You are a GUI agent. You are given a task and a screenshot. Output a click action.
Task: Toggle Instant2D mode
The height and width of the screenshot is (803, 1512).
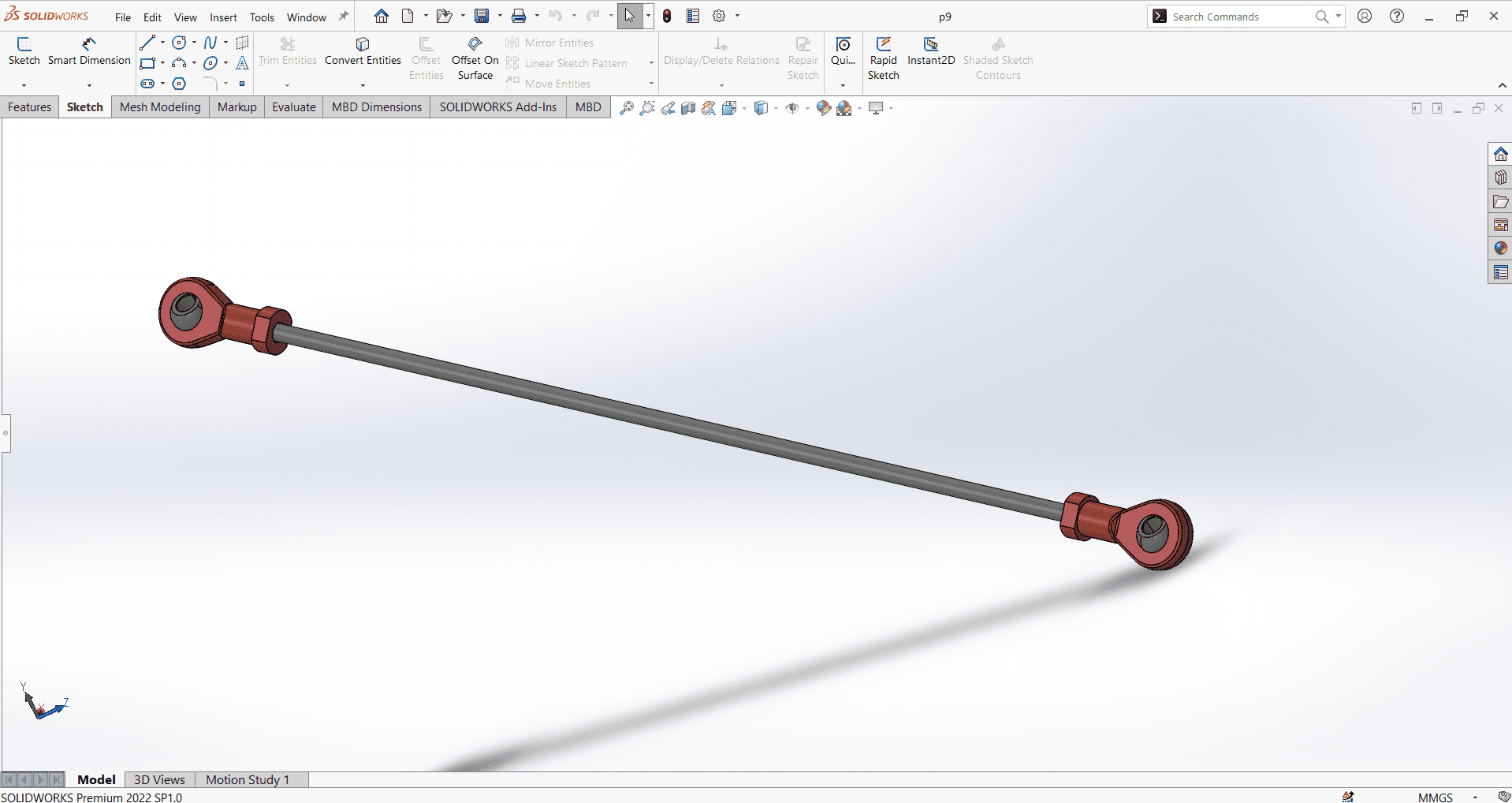point(931,51)
